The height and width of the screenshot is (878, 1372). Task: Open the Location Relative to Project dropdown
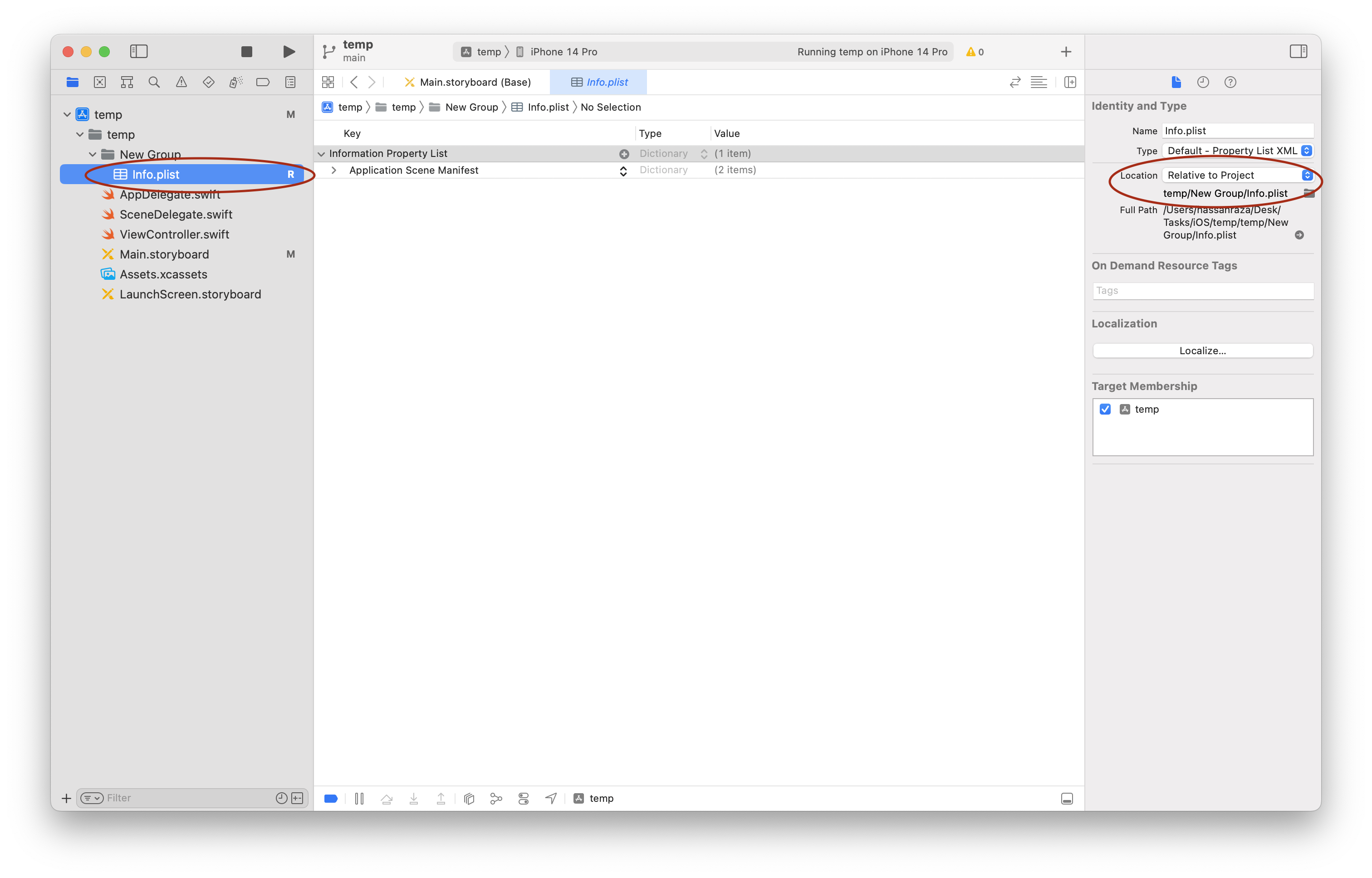pos(1237,175)
